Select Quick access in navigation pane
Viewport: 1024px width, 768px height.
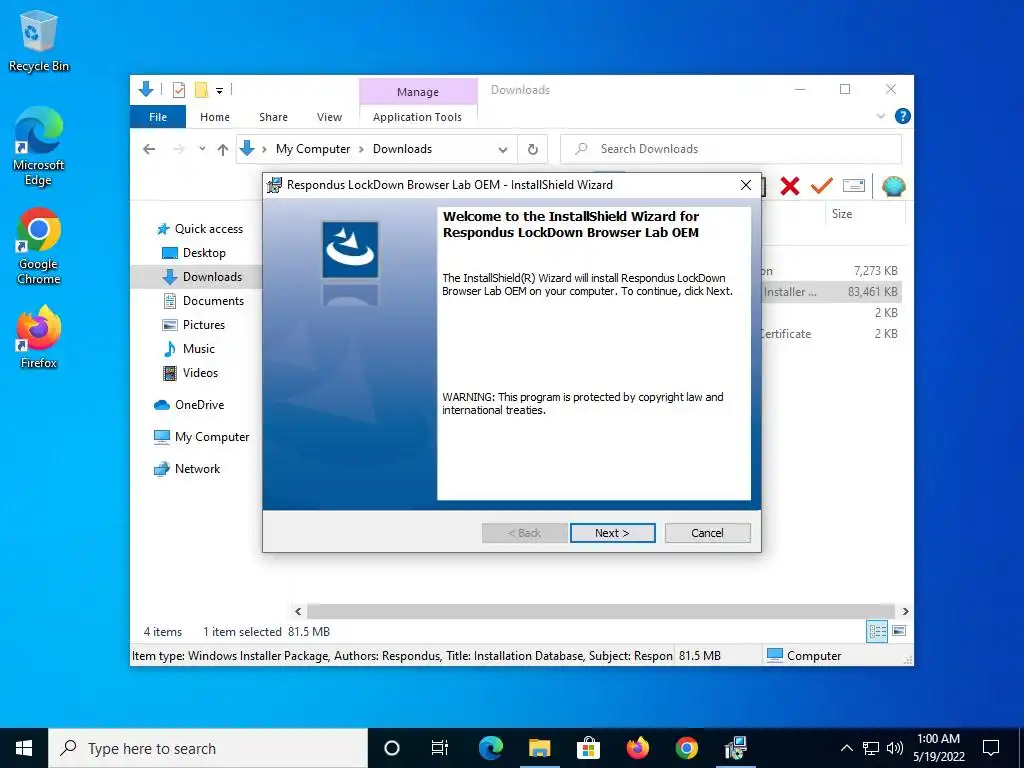coord(208,229)
